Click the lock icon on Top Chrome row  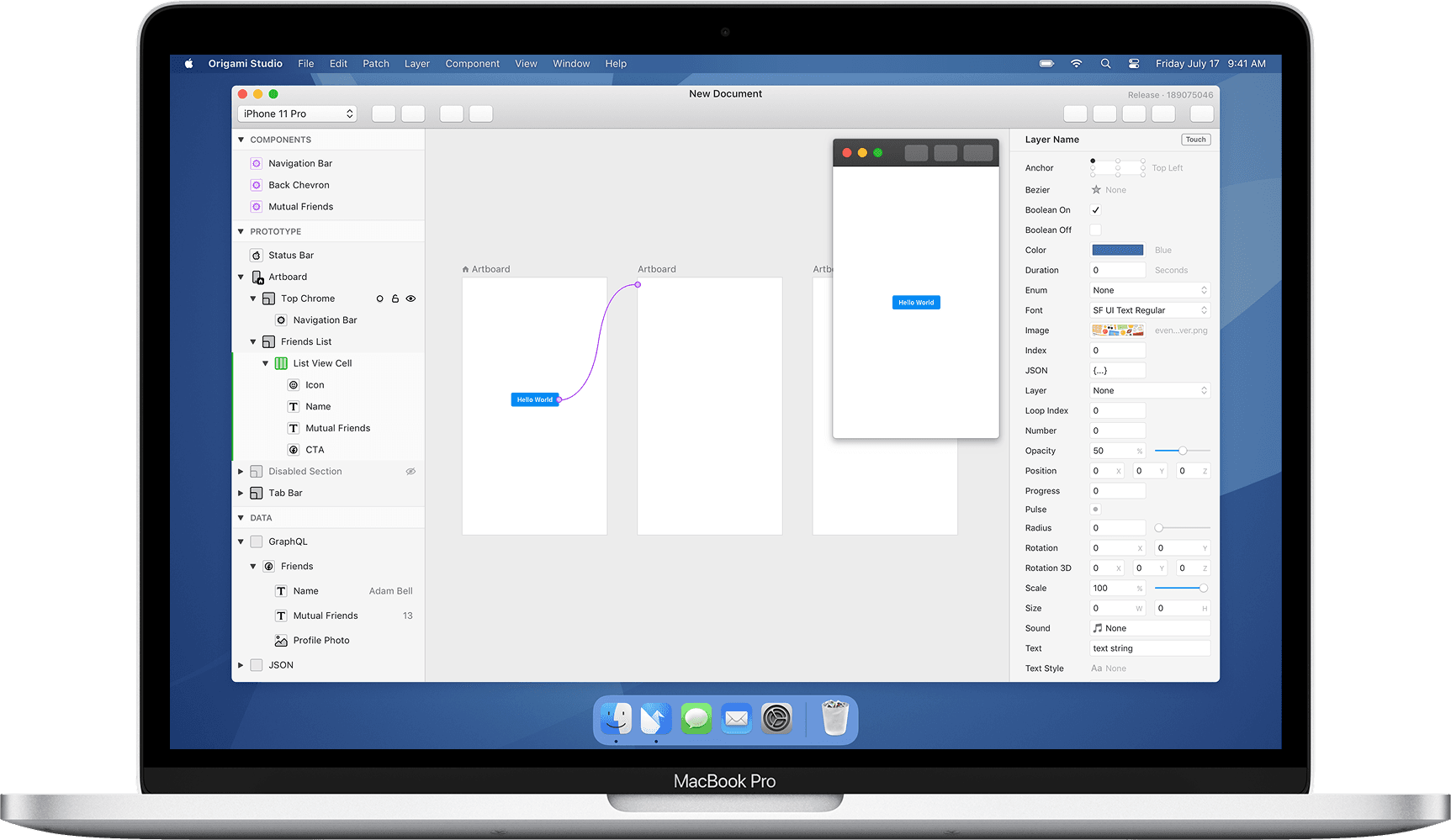coord(395,298)
